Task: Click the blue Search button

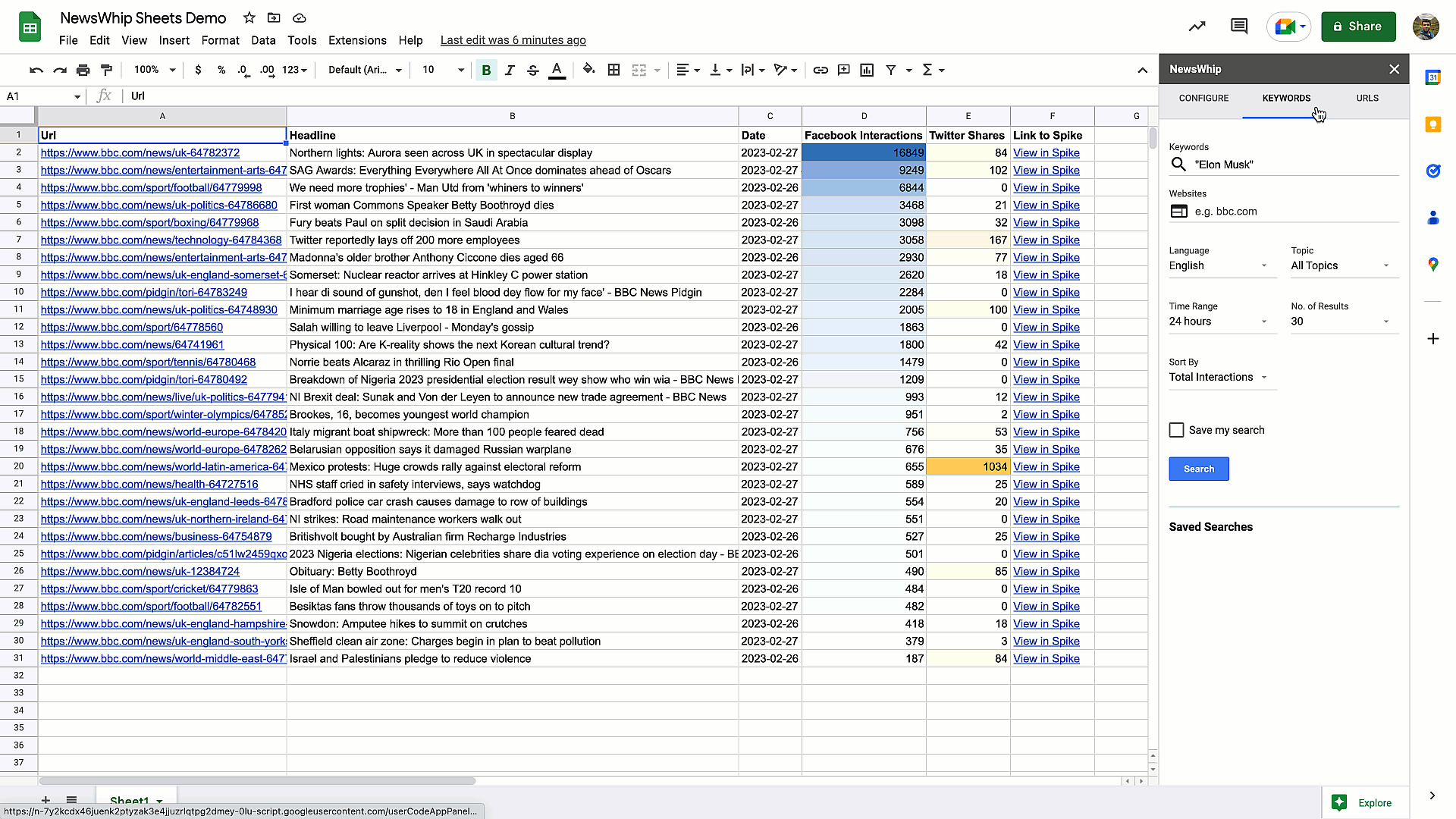Action: (x=1198, y=469)
